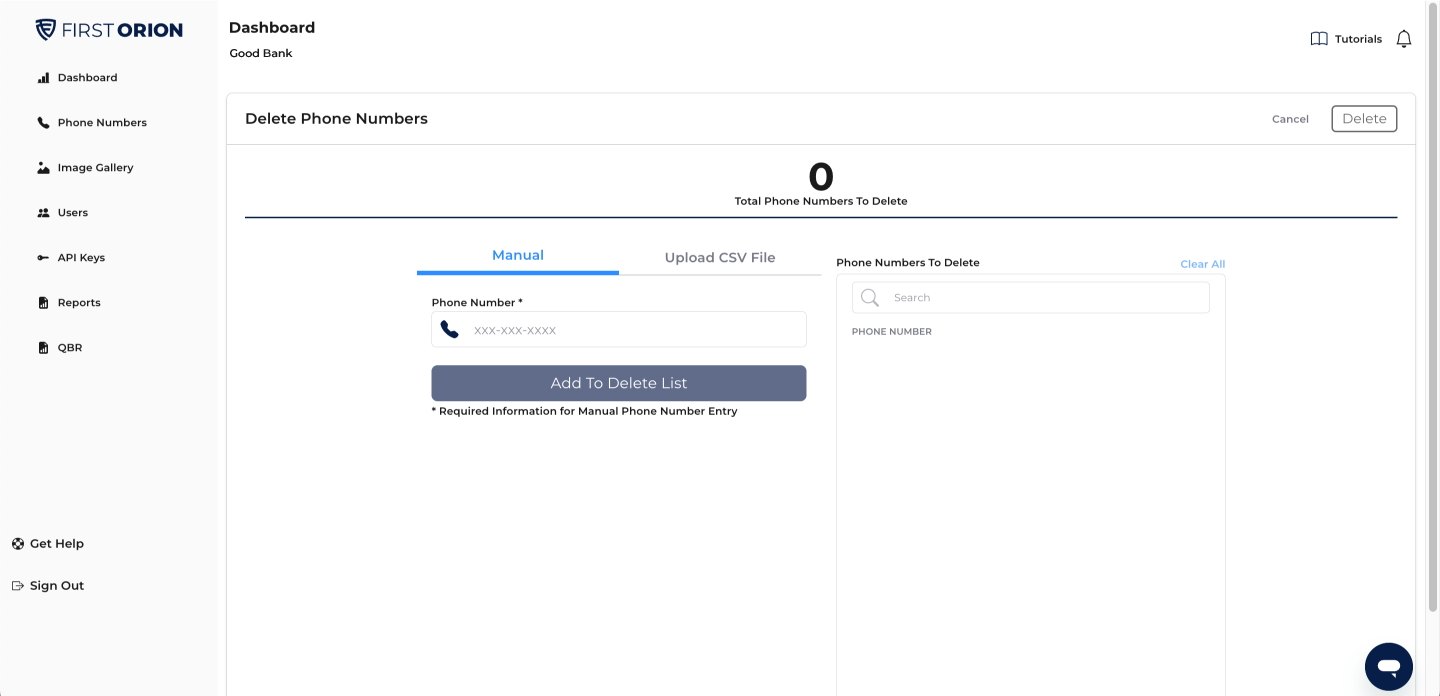Select the Manual tab
Viewport: 1440px width, 696px height.
518,256
